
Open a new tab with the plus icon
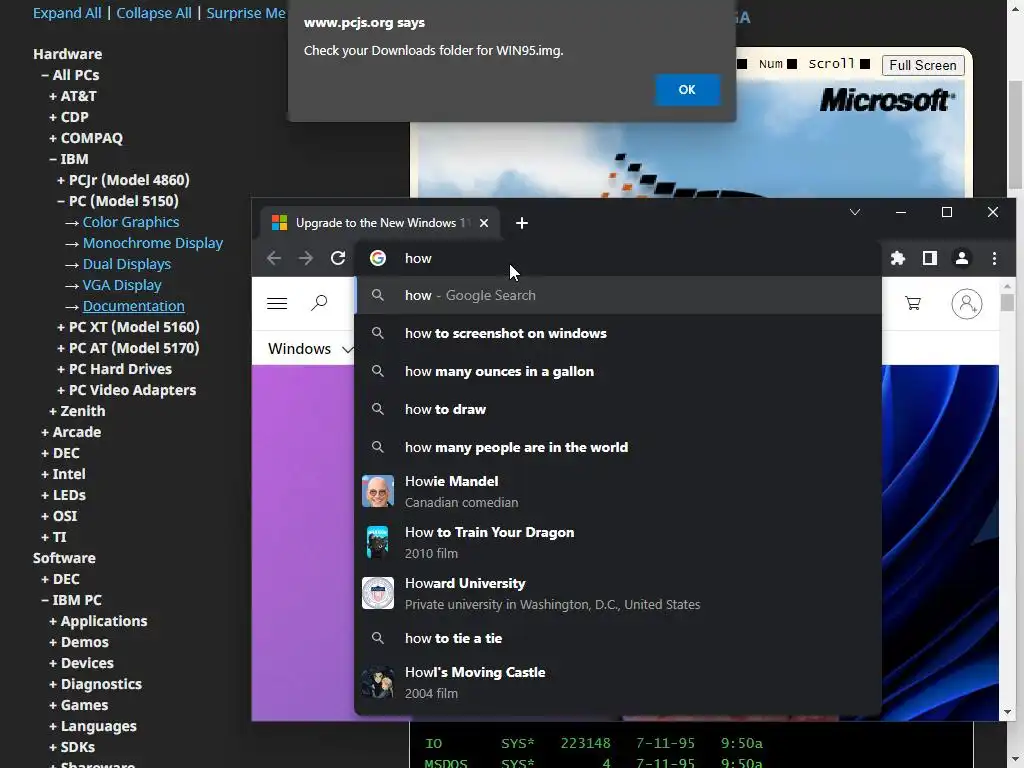pos(521,223)
